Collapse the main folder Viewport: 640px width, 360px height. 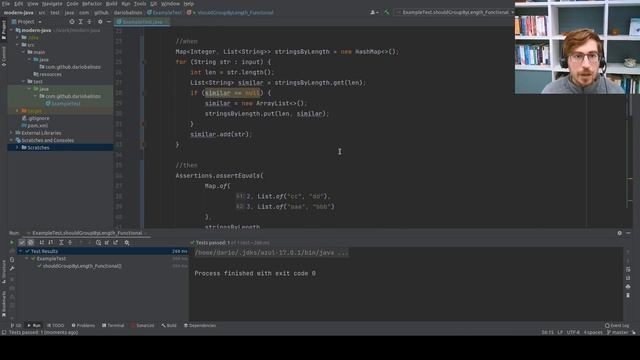23,52
